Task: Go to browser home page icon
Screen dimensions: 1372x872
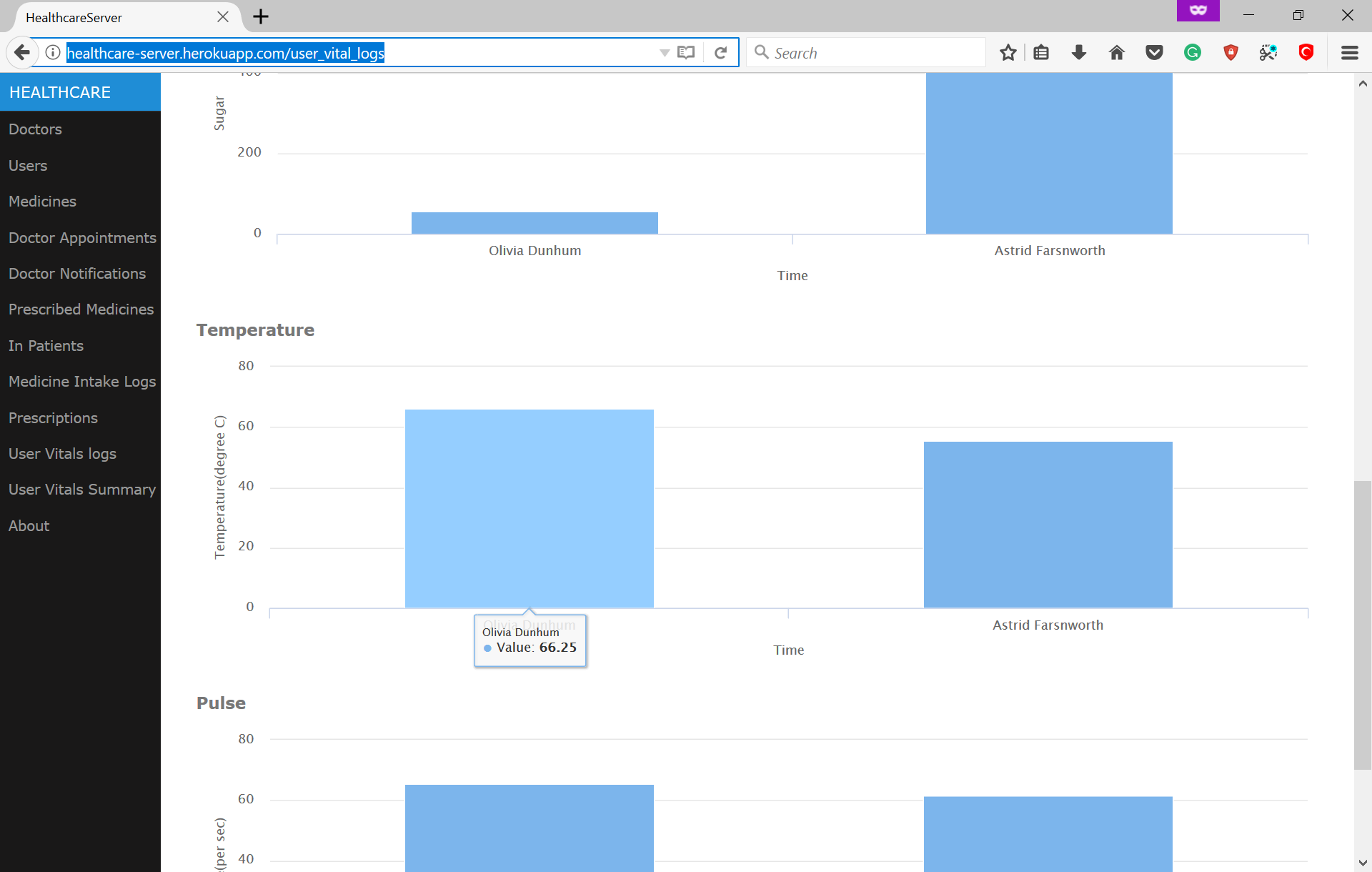Action: click(x=1116, y=52)
